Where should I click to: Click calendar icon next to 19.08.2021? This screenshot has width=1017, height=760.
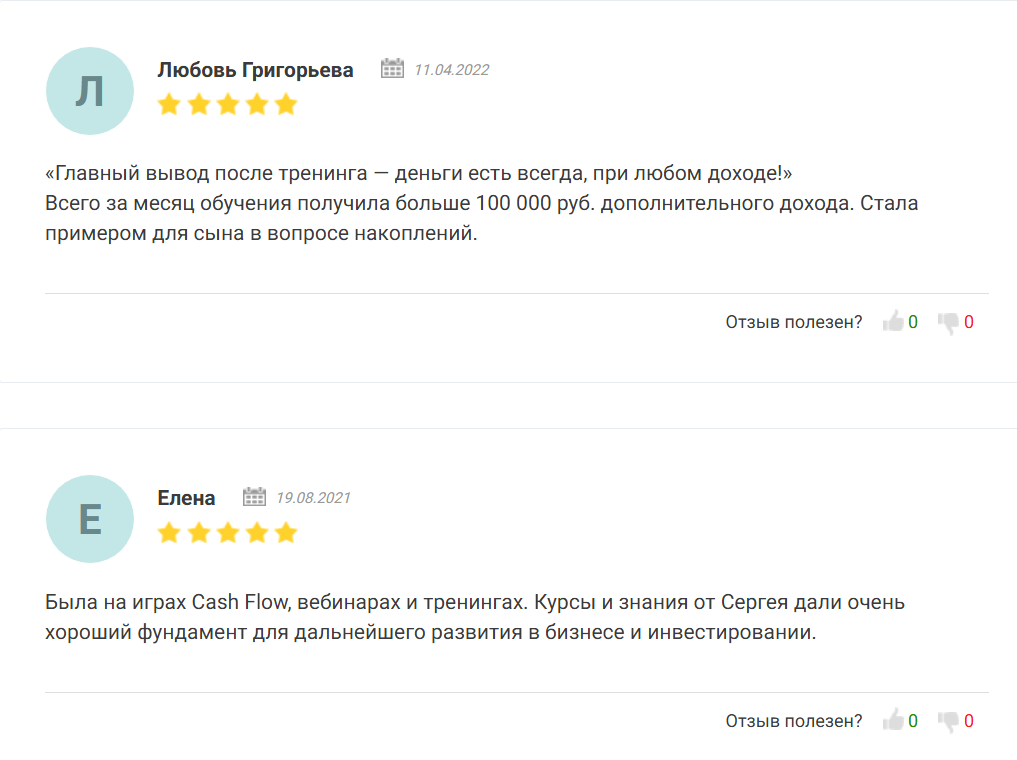coord(255,497)
